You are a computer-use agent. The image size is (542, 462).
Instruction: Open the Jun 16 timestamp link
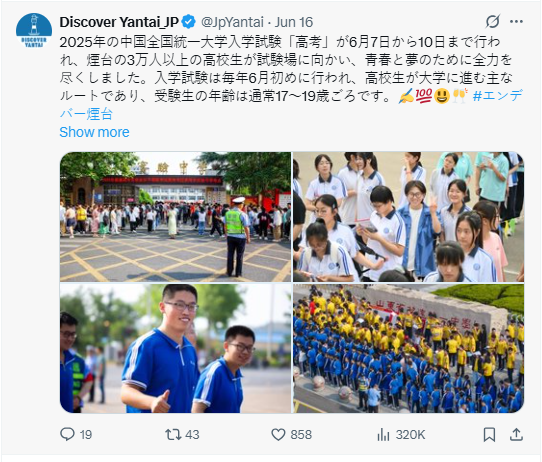point(294,22)
